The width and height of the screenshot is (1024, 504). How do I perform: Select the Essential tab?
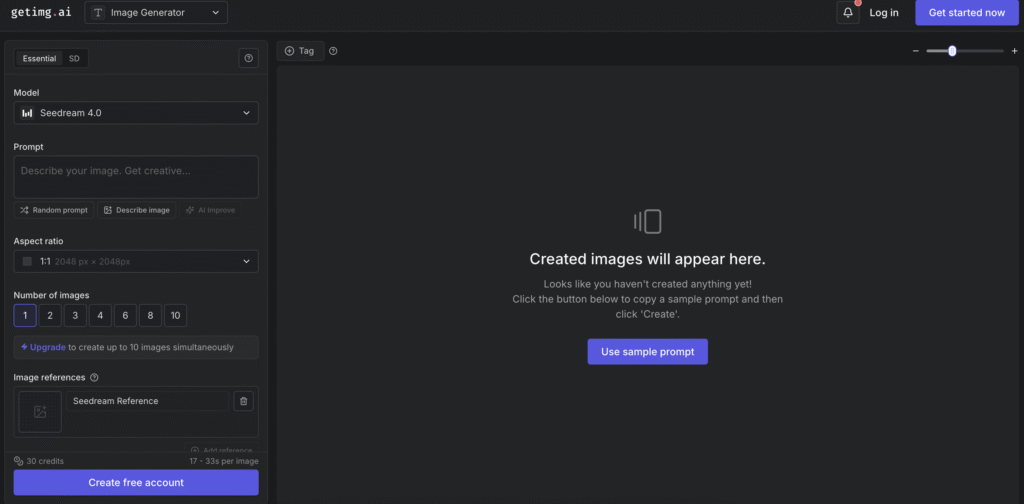tap(40, 59)
